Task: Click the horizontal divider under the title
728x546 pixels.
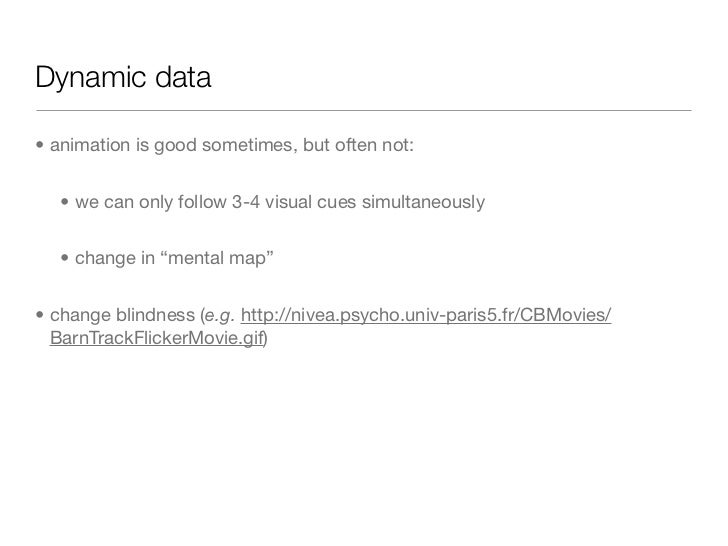Action: point(364,110)
